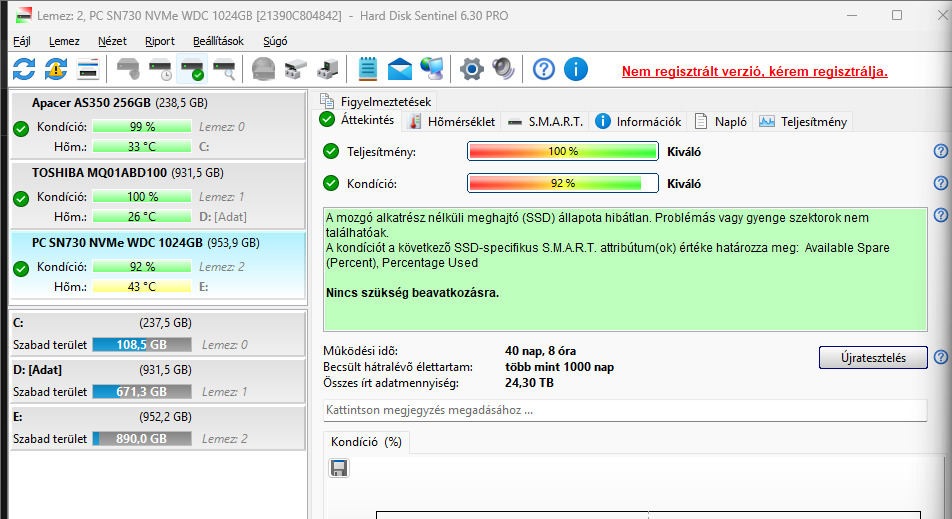Click the 108,5 GB free space bar

pyautogui.click(x=142, y=345)
